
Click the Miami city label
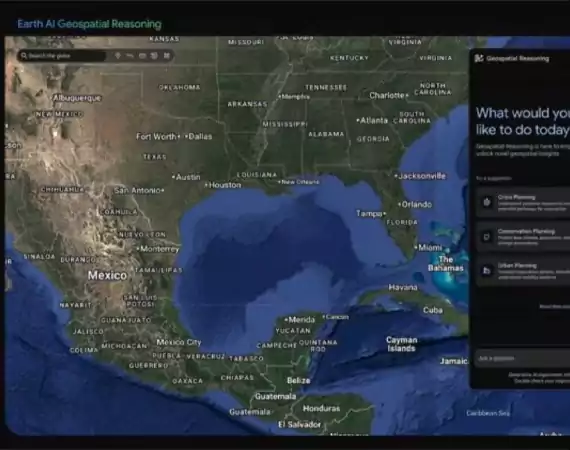430,248
